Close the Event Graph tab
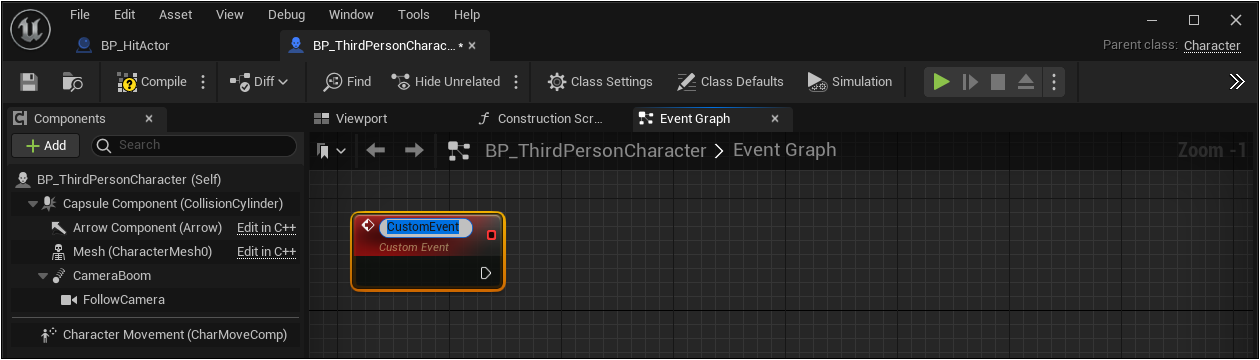 click(x=774, y=118)
